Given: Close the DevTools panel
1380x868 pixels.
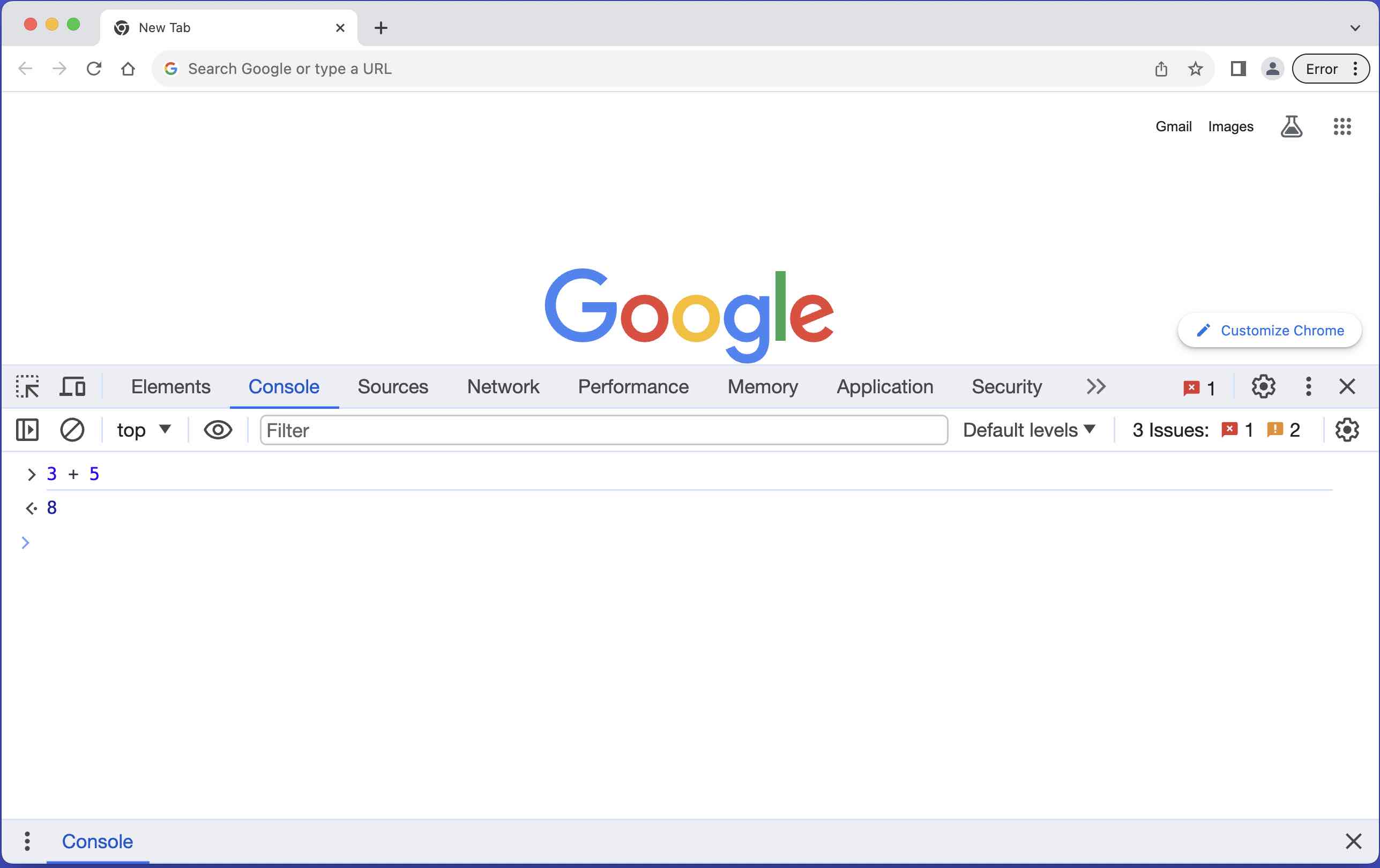Looking at the screenshot, I should pyautogui.click(x=1347, y=387).
